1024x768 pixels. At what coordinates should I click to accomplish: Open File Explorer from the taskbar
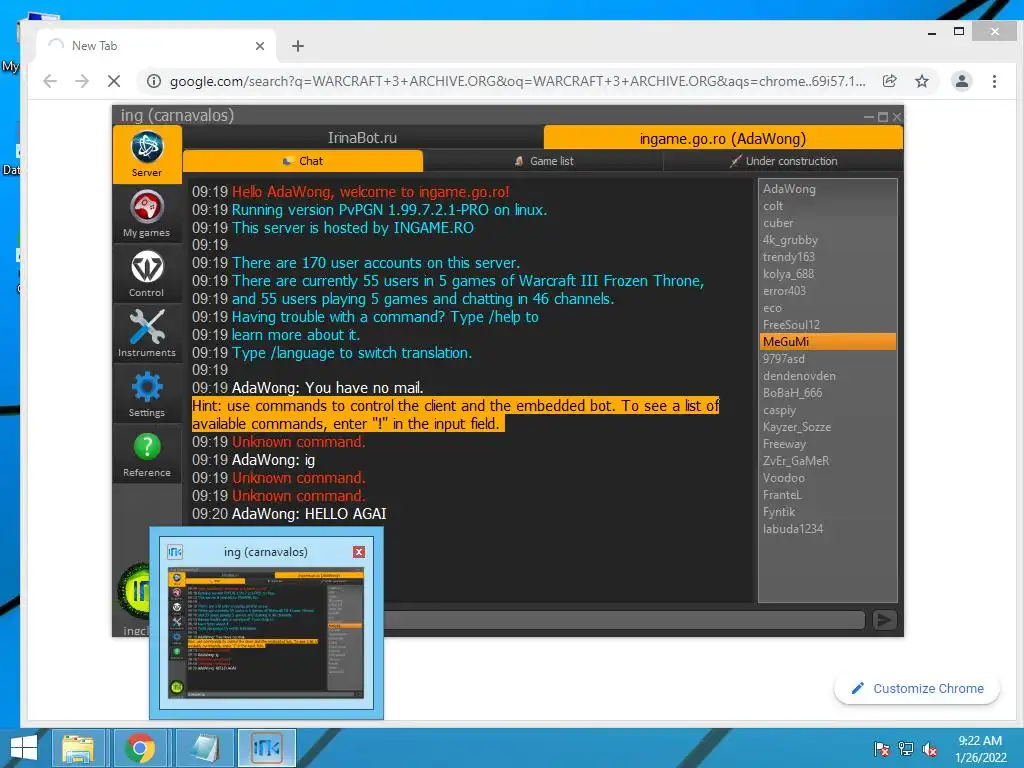78,748
